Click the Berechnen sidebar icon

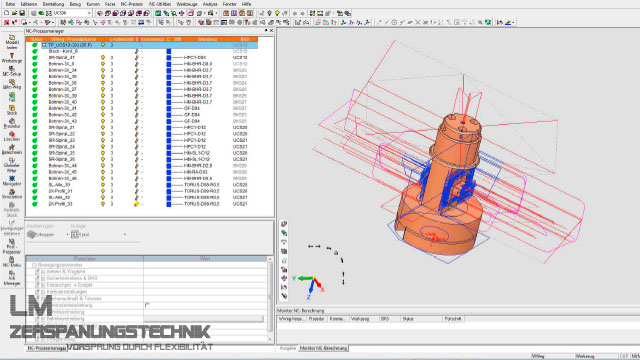point(12,149)
